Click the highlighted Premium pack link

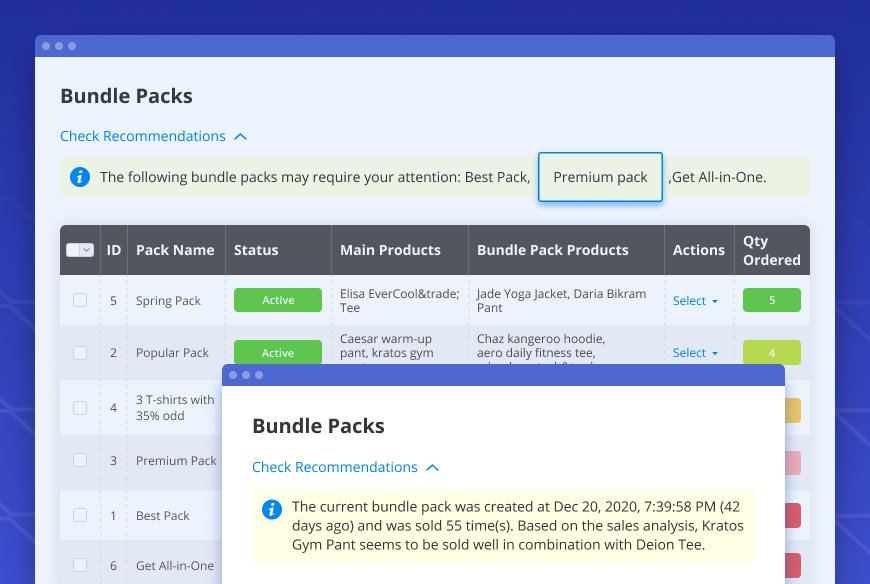coord(600,177)
